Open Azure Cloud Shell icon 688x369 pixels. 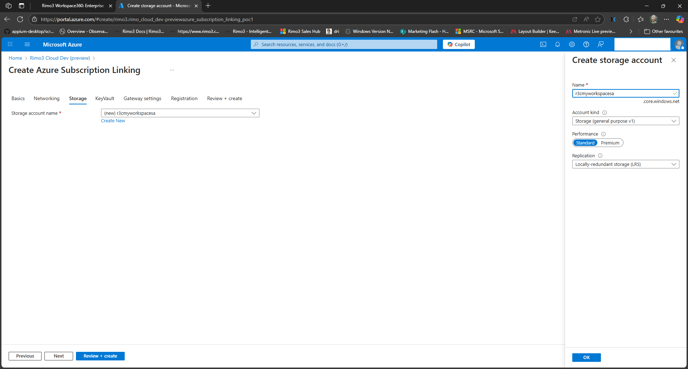(543, 44)
